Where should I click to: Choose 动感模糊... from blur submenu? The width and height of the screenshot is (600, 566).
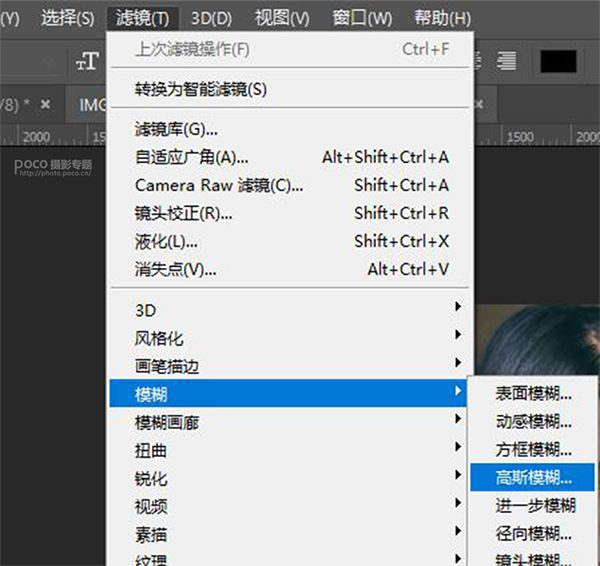[533, 421]
